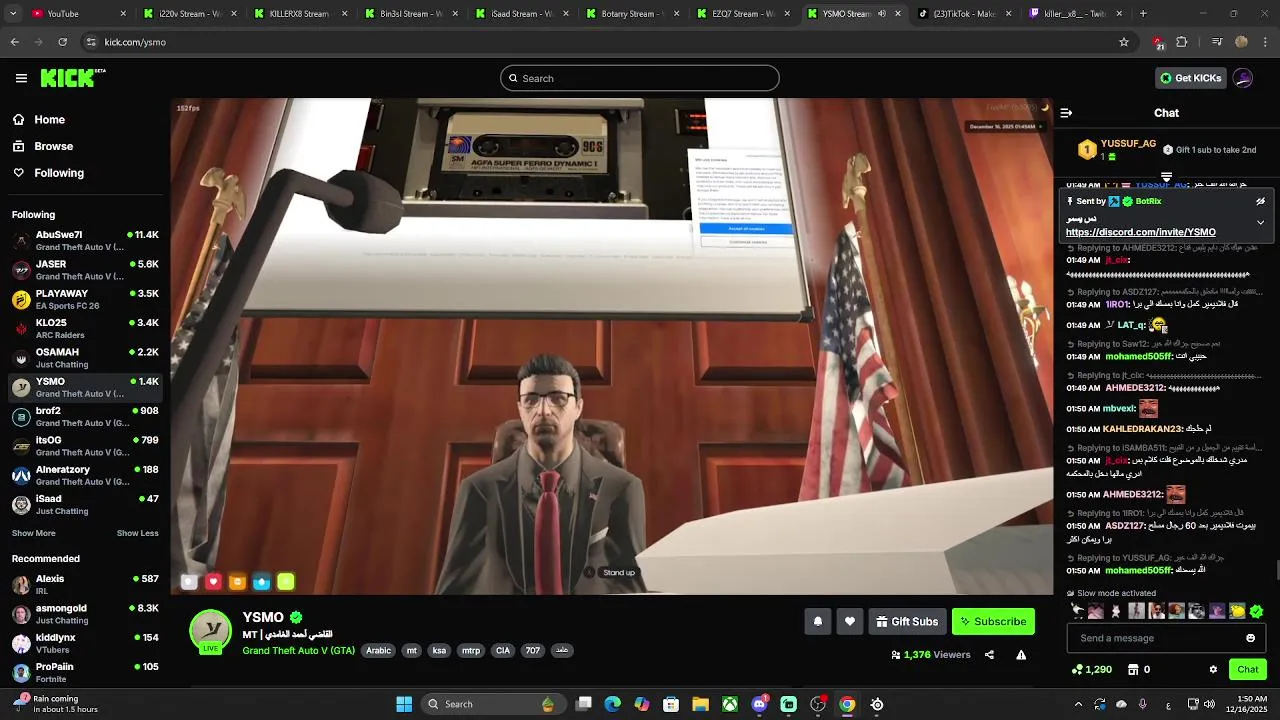This screenshot has height=720, width=1280.
Task: Select the Arabic tag
Action: click(378, 650)
